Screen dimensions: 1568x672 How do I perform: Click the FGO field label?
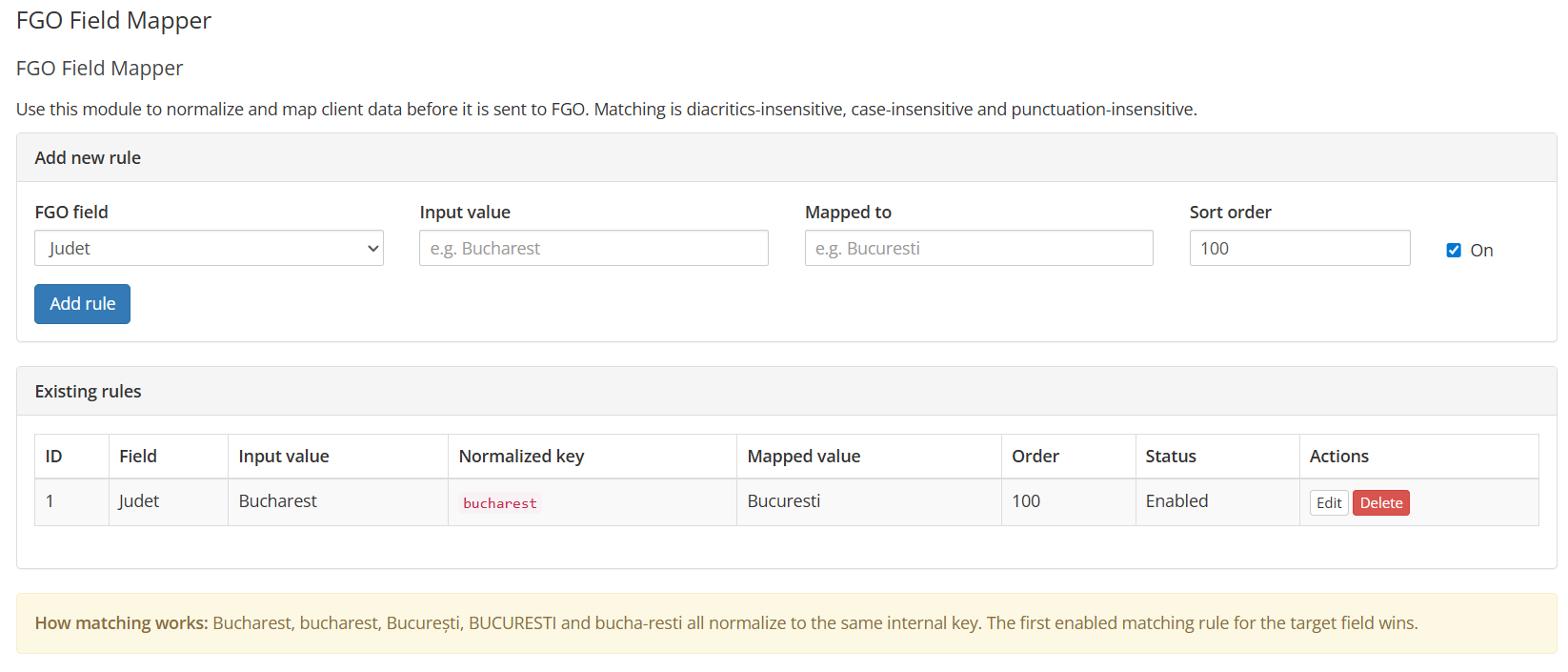coord(71,213)
